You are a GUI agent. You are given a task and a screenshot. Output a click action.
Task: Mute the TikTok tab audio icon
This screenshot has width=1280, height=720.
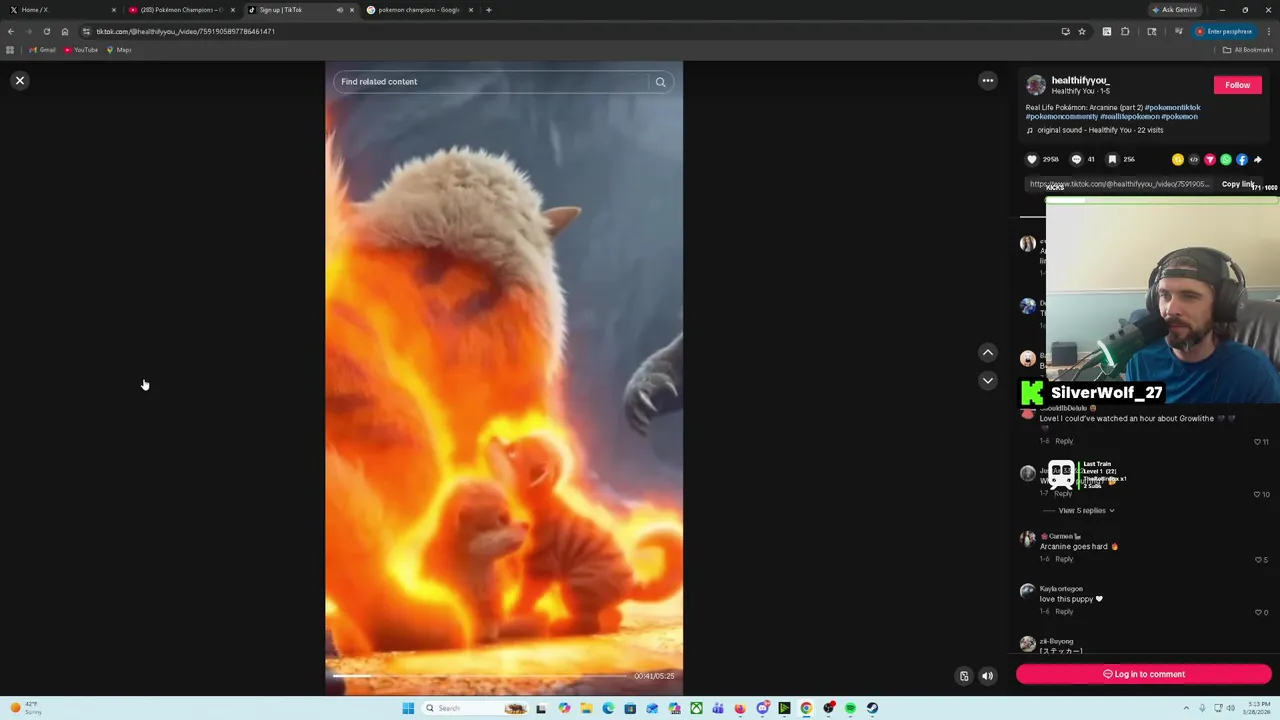click(x=339, y=10)
